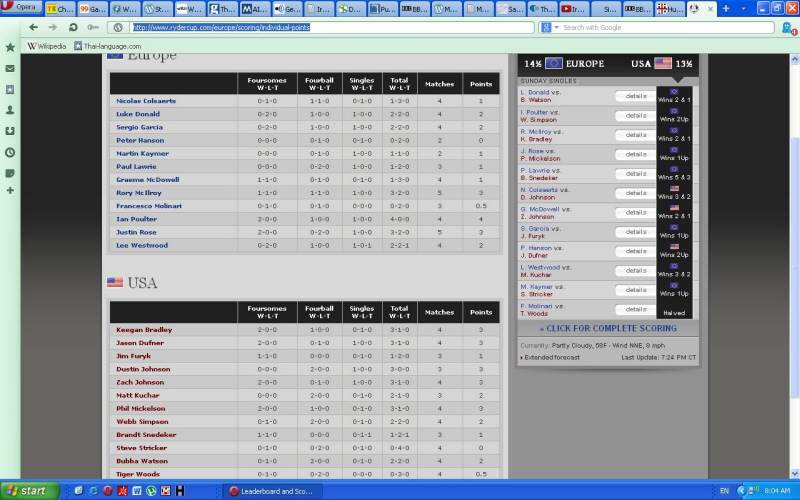The width and height of the screenshot is (800, 500).
Task: Click the EN language indicator in tray
Action: click(x=724, y=491)
